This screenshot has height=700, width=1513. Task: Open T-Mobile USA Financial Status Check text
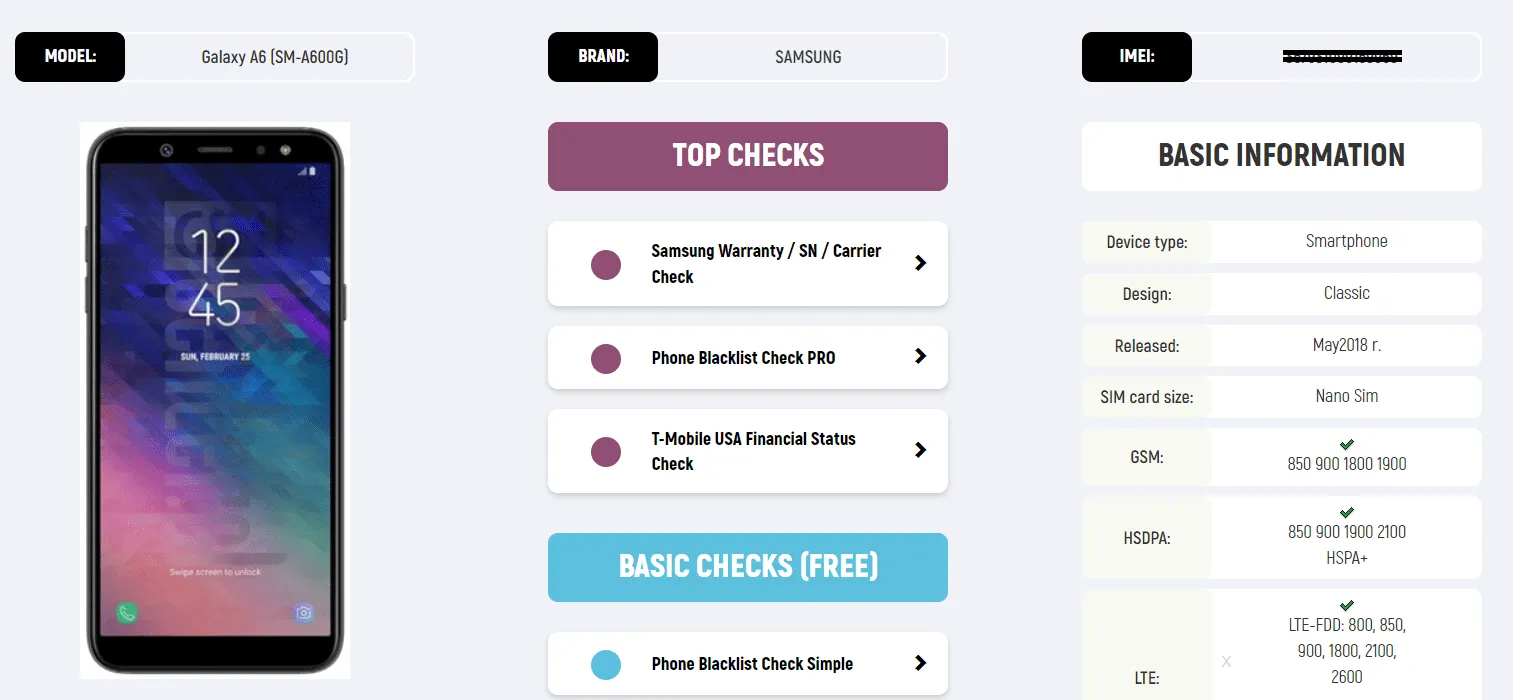click(753, 451)
